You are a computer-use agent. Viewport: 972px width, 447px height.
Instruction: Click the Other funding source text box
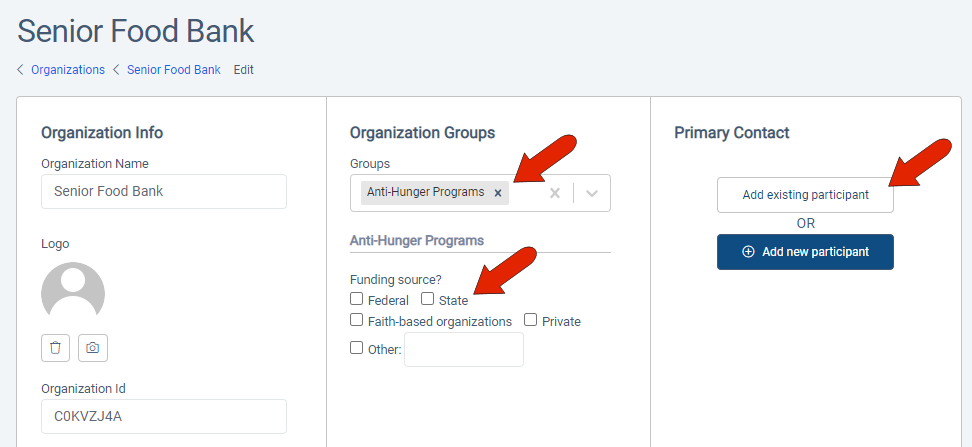point(464,350)
